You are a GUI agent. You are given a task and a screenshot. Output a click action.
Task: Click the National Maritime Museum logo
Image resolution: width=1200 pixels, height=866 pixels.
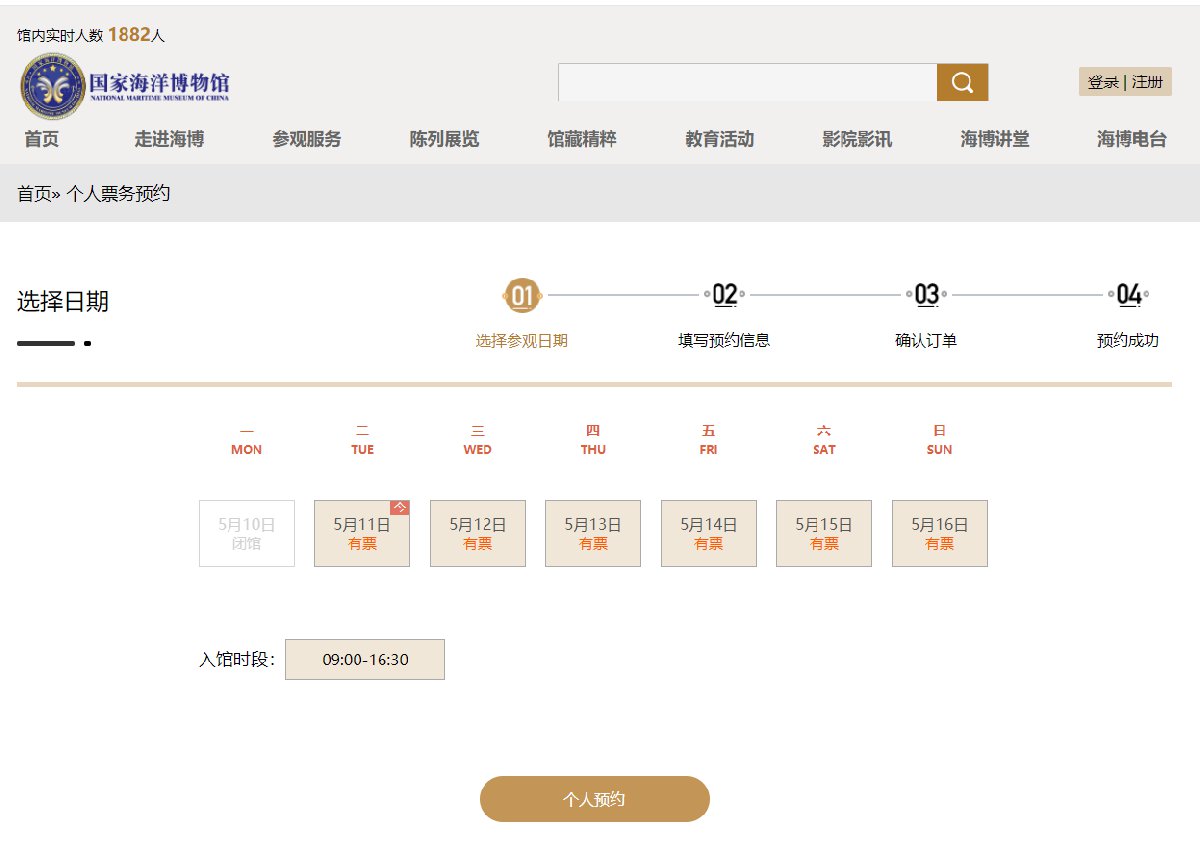[x=125, y=86]
